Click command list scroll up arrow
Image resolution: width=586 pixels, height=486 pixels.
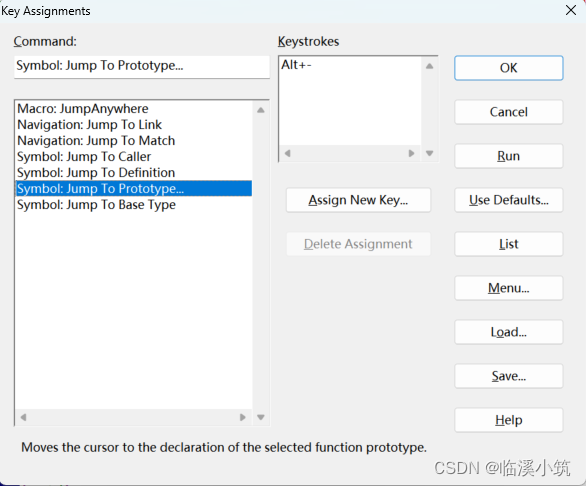point(261,110)
